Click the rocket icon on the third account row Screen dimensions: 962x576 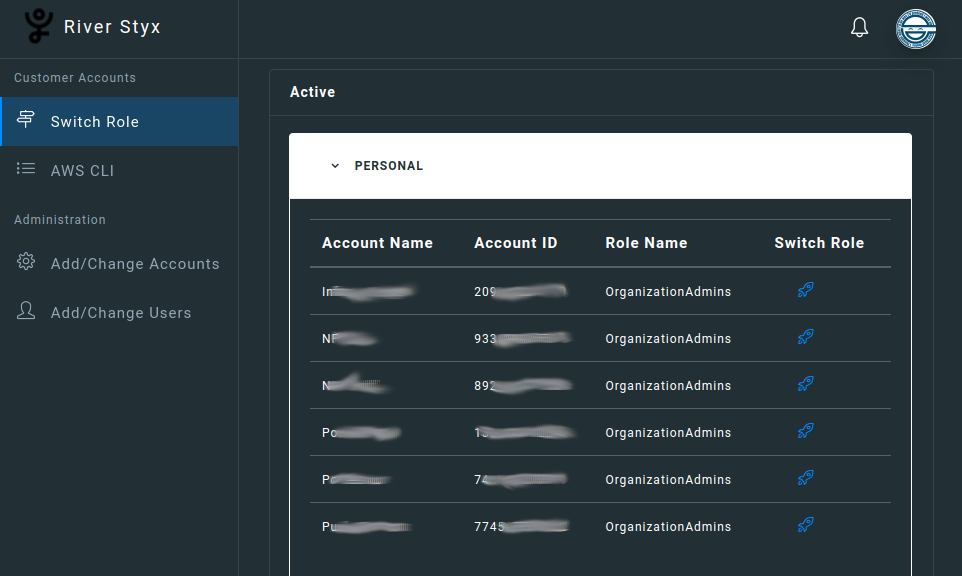point(805,384)
